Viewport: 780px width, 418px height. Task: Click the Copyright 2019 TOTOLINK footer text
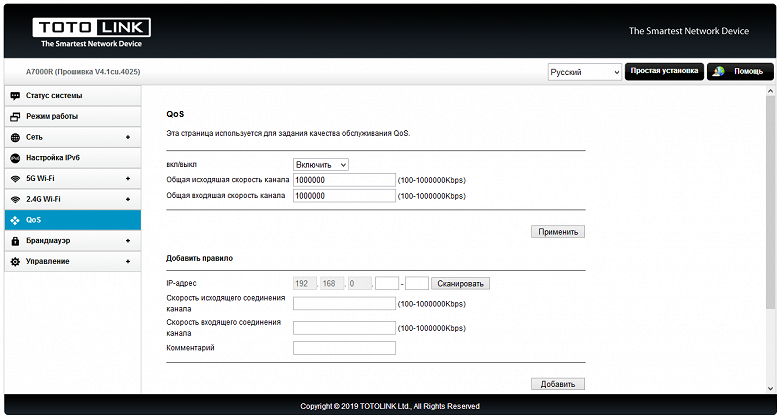(390, 407)
